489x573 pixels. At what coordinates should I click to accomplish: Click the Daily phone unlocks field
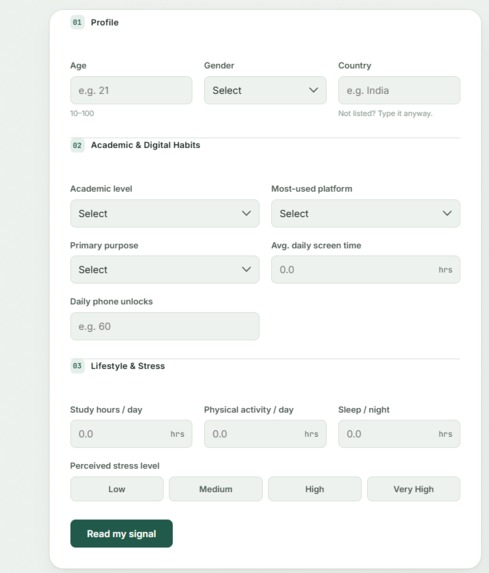165,326
